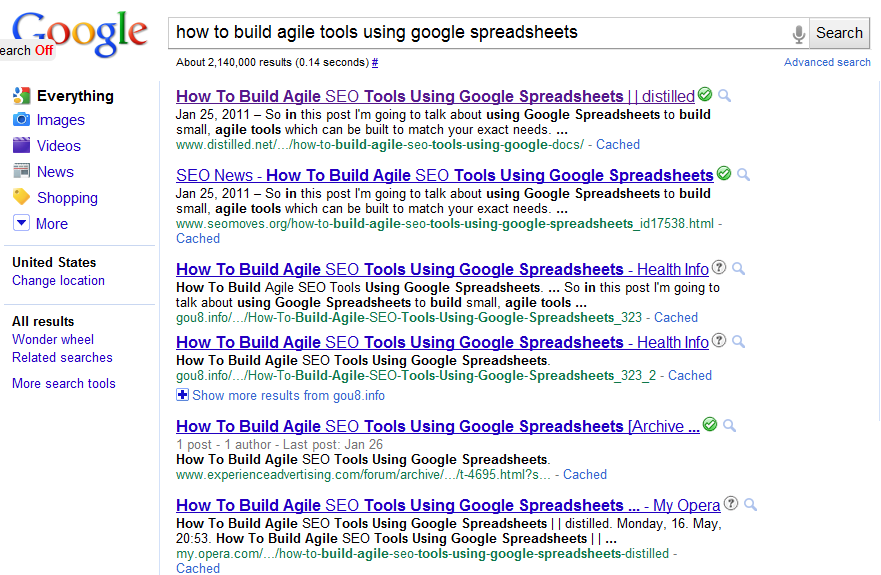The height and width of the screenshot is (575, 881).
Task: Open preview magnifier for My Opera result
Action: [x=750, y=504]
